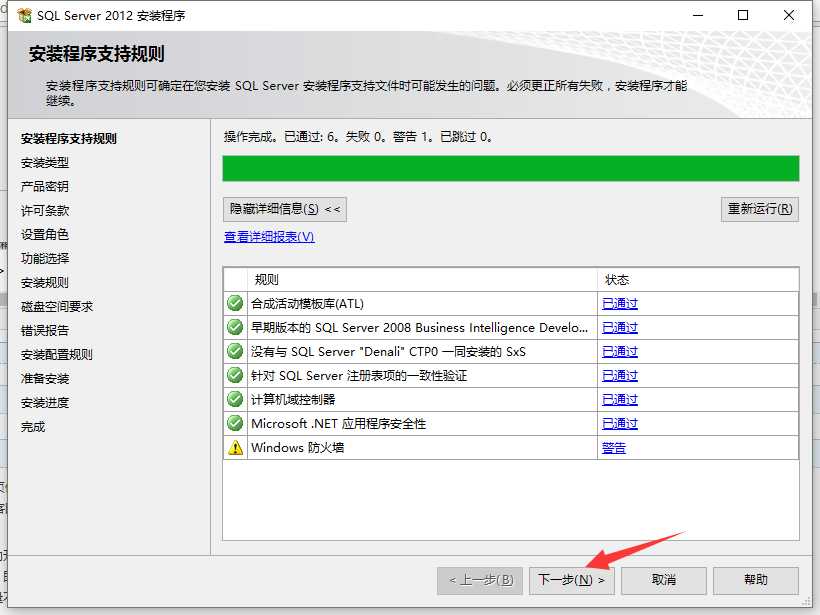Viewport: 820px width, 615px height.
Task: Open 已通过 link for Microsoft .NET 应用程序安全性
Action: 620,424
